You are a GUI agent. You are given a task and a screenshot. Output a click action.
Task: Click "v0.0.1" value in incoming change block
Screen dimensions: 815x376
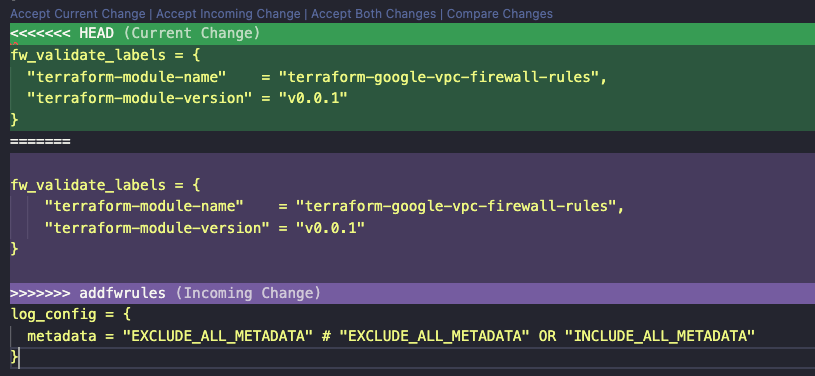pyautogui.click(x=330, y=228)
